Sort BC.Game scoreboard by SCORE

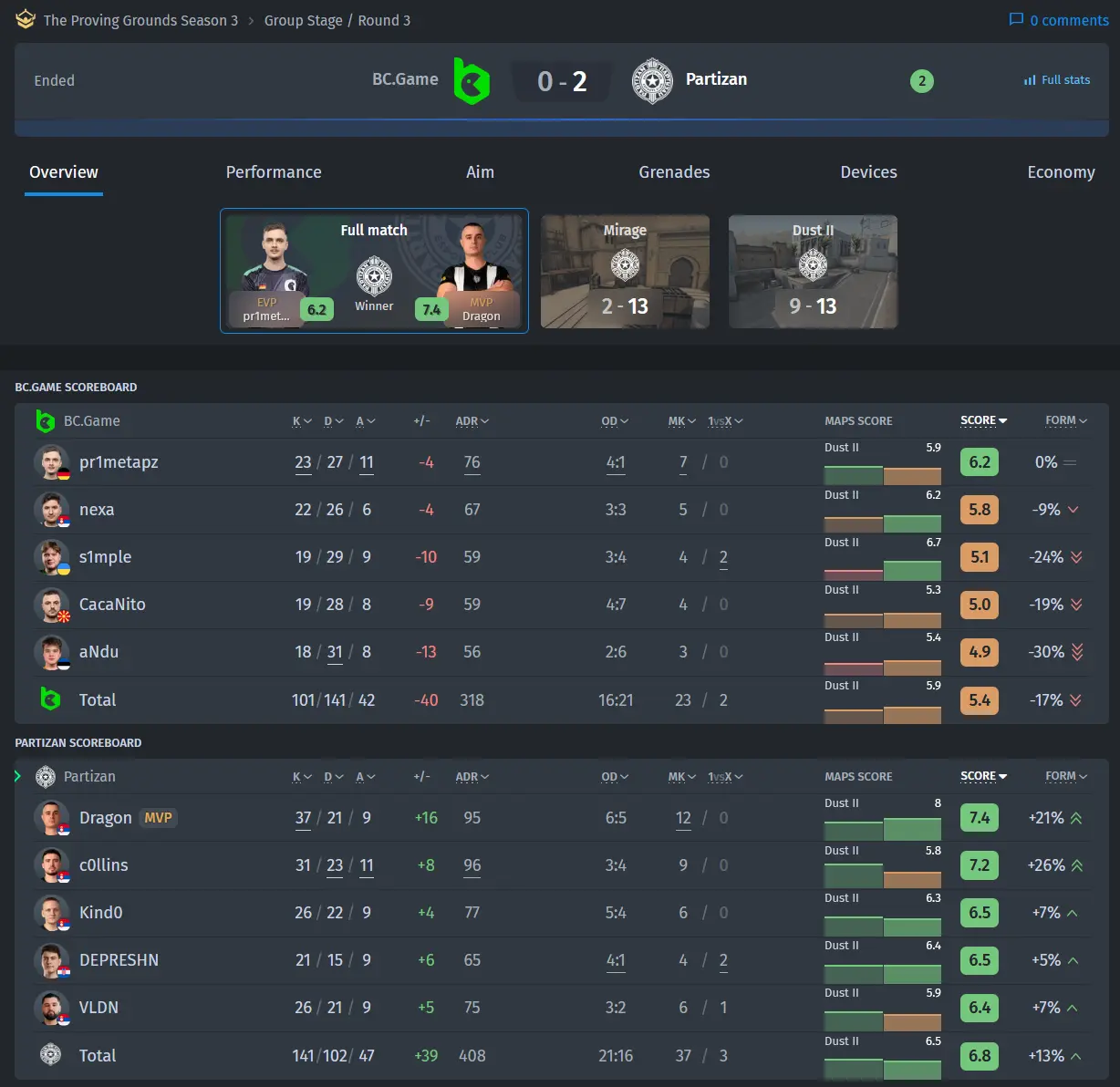coord(983,420)
